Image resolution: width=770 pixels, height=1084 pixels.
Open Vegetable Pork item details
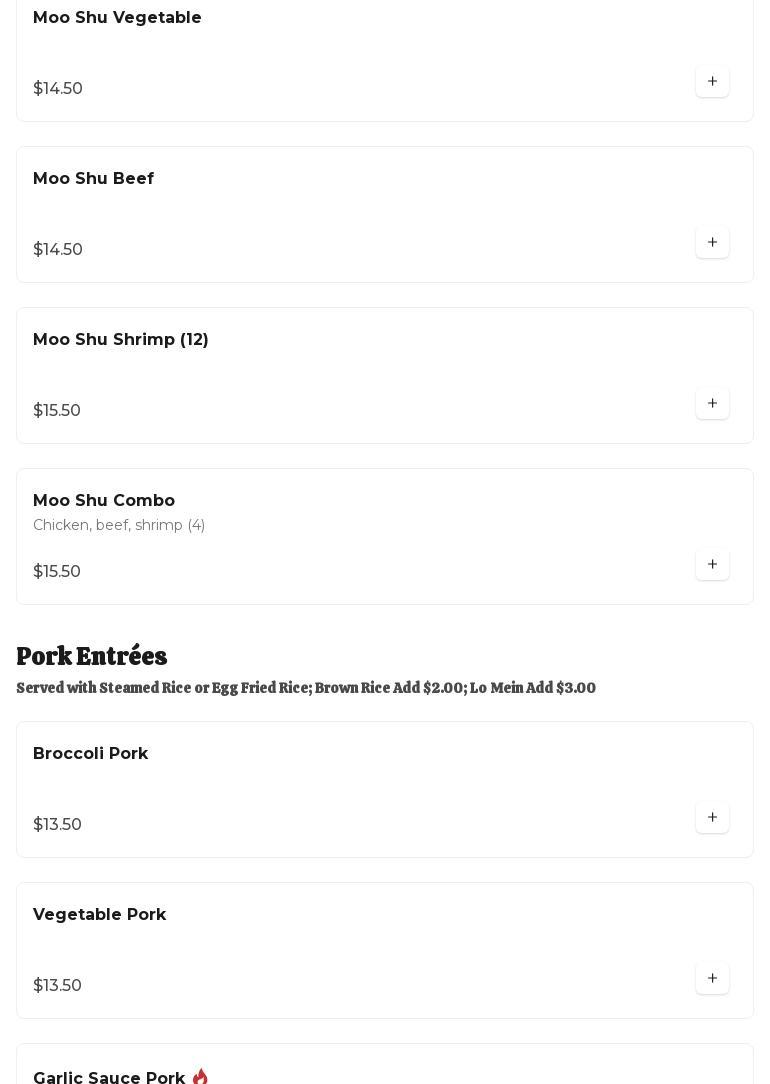click(x=99, y=915)
